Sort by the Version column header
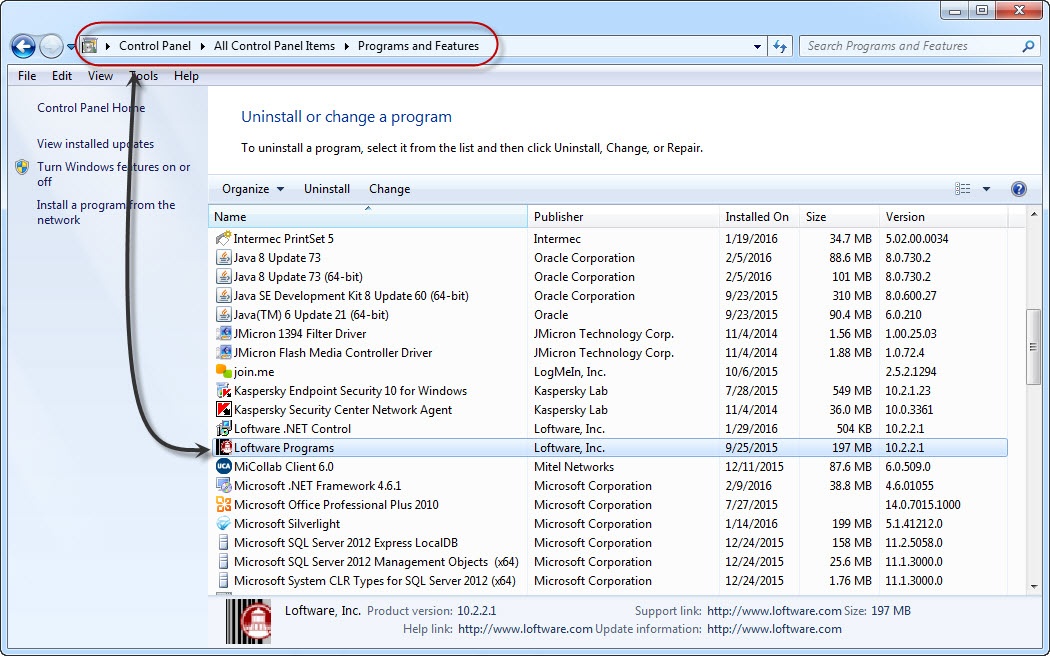This screenshot has width=1050, height=656. [x=944, y=217]
